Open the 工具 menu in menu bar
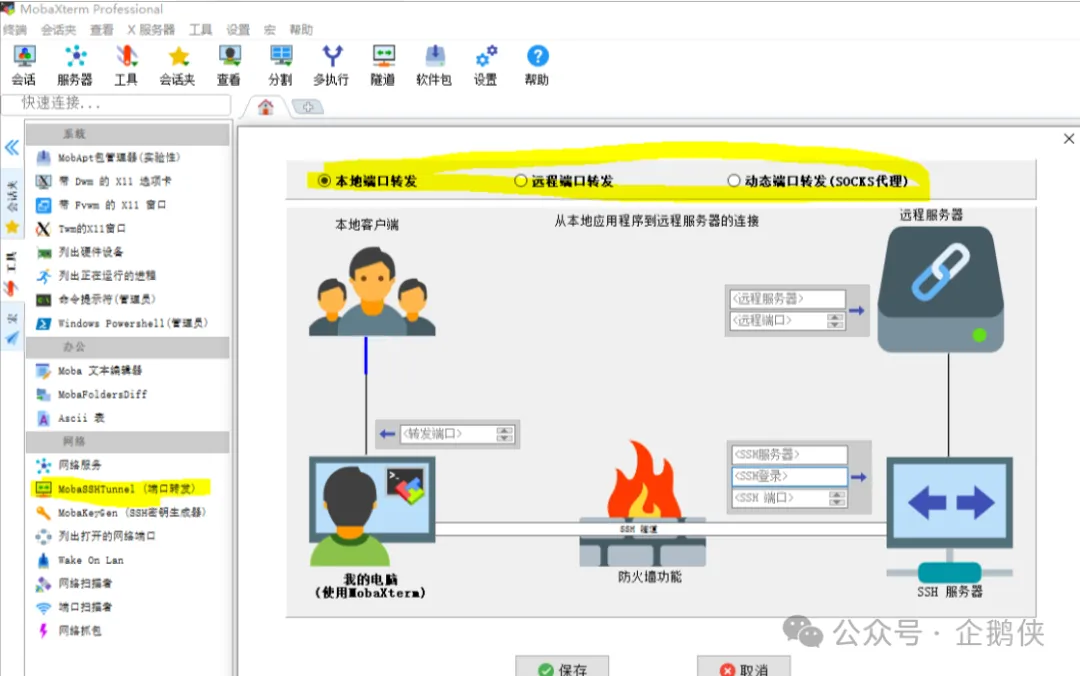Screen dimensions: 1080x676 click(x=200, y=30)
